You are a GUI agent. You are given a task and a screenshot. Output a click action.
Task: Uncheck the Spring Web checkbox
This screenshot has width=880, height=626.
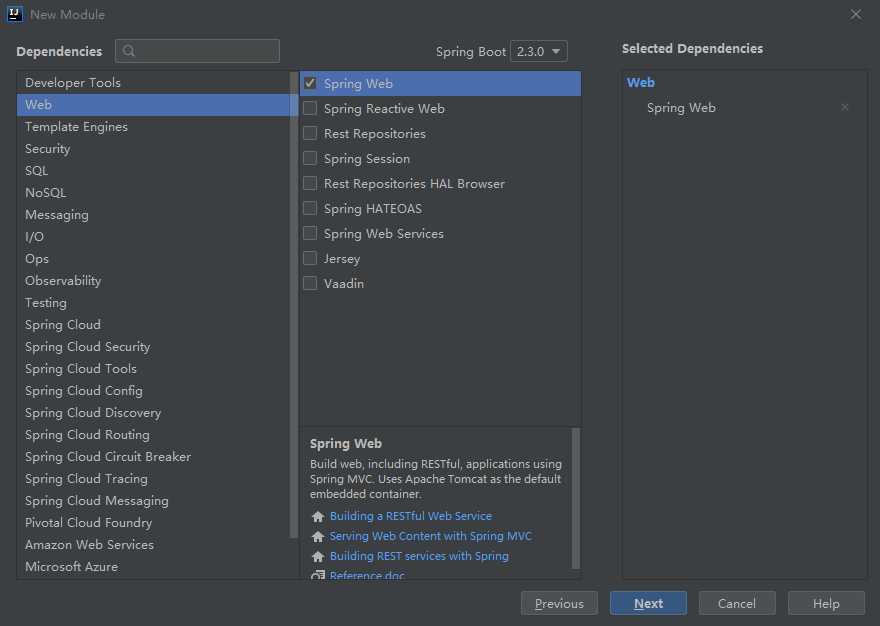[x=310, y=83]
